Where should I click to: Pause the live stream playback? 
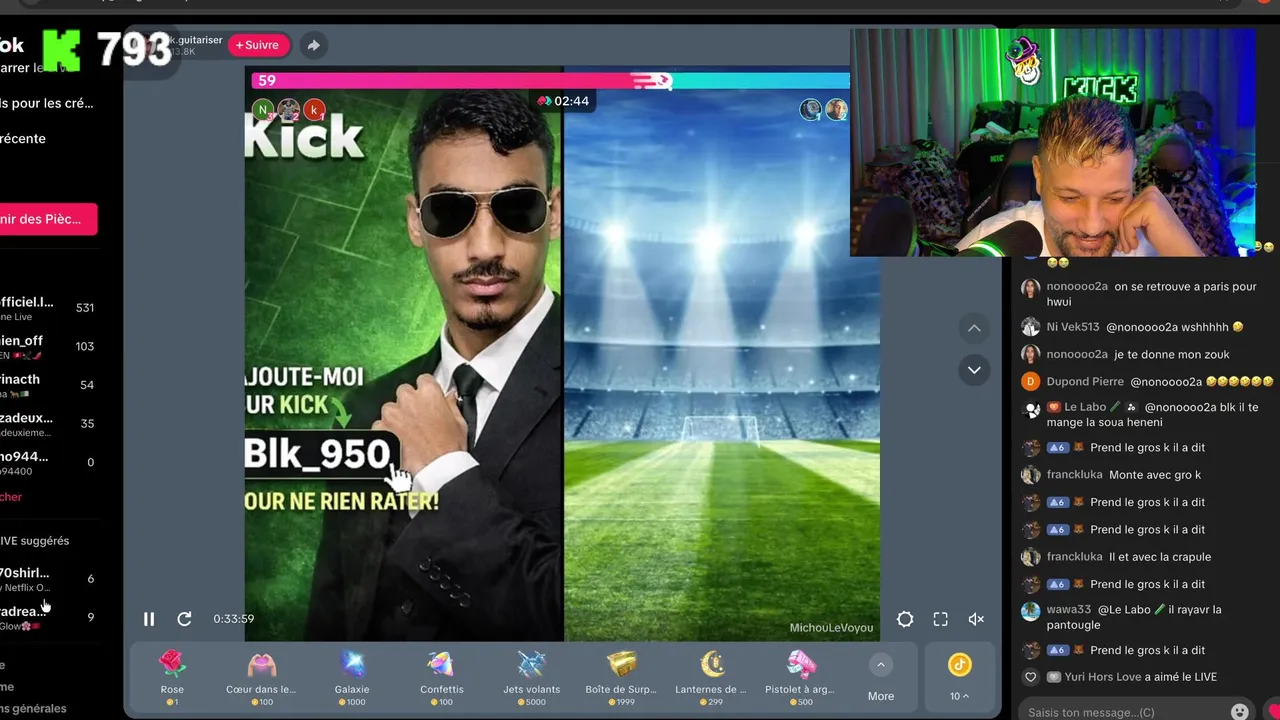click(x=149, y=619)
